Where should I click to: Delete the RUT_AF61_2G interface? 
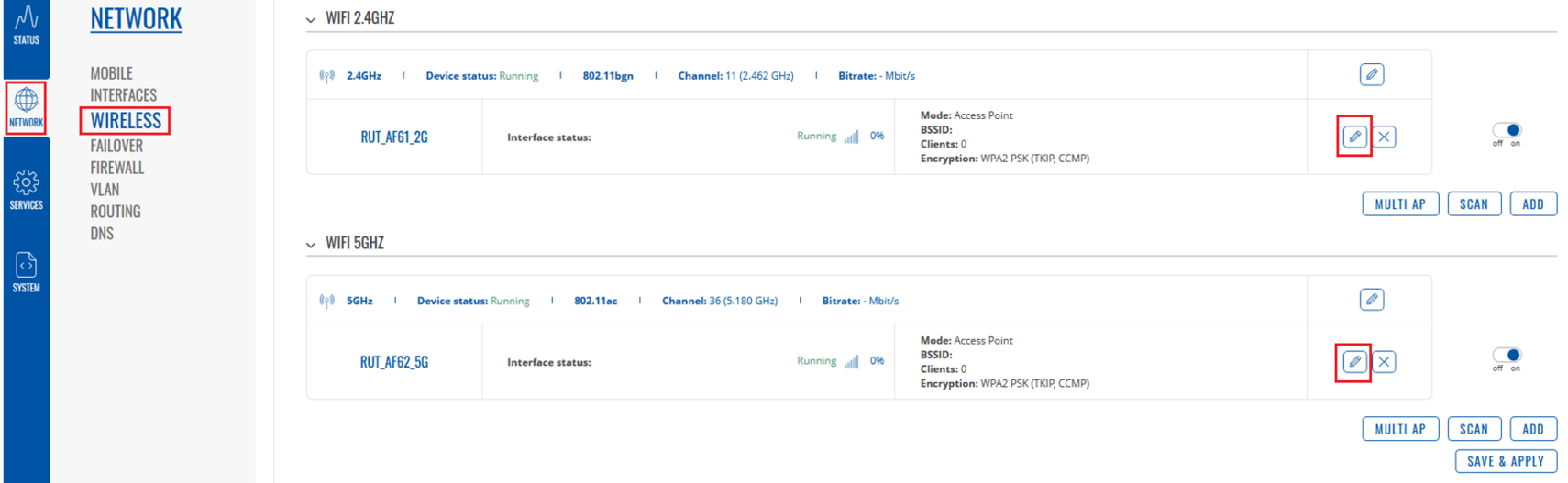[x=1384, y=137]
